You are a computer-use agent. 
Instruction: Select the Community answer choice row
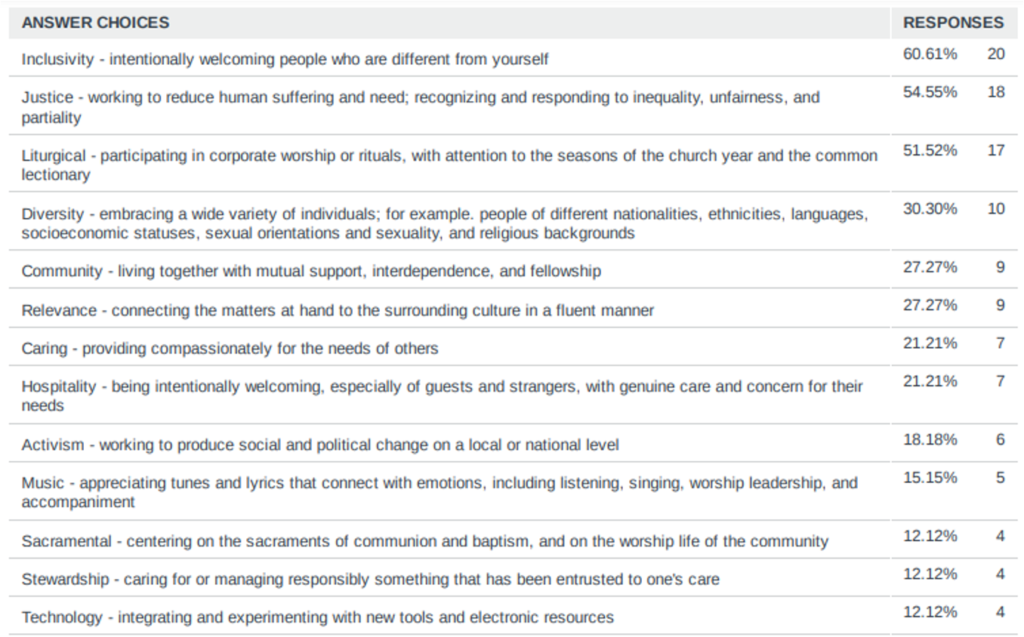pyautogui.click(x=311, y=271)
